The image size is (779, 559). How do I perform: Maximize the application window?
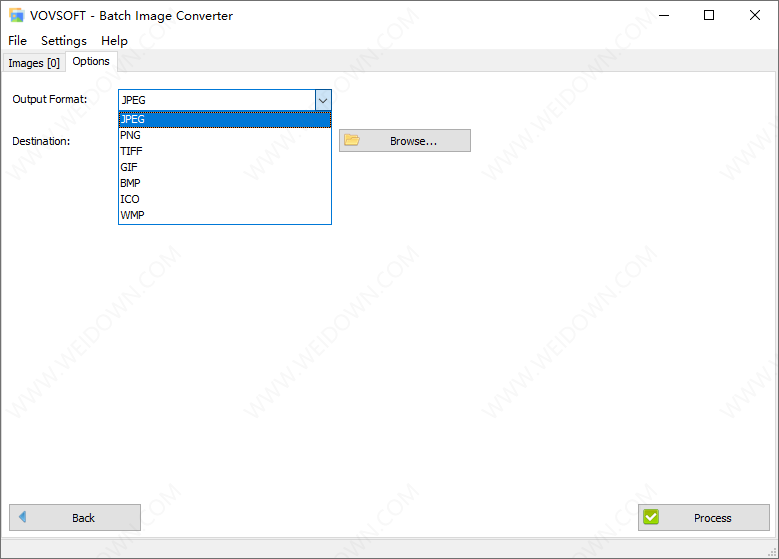click(709, 15)
